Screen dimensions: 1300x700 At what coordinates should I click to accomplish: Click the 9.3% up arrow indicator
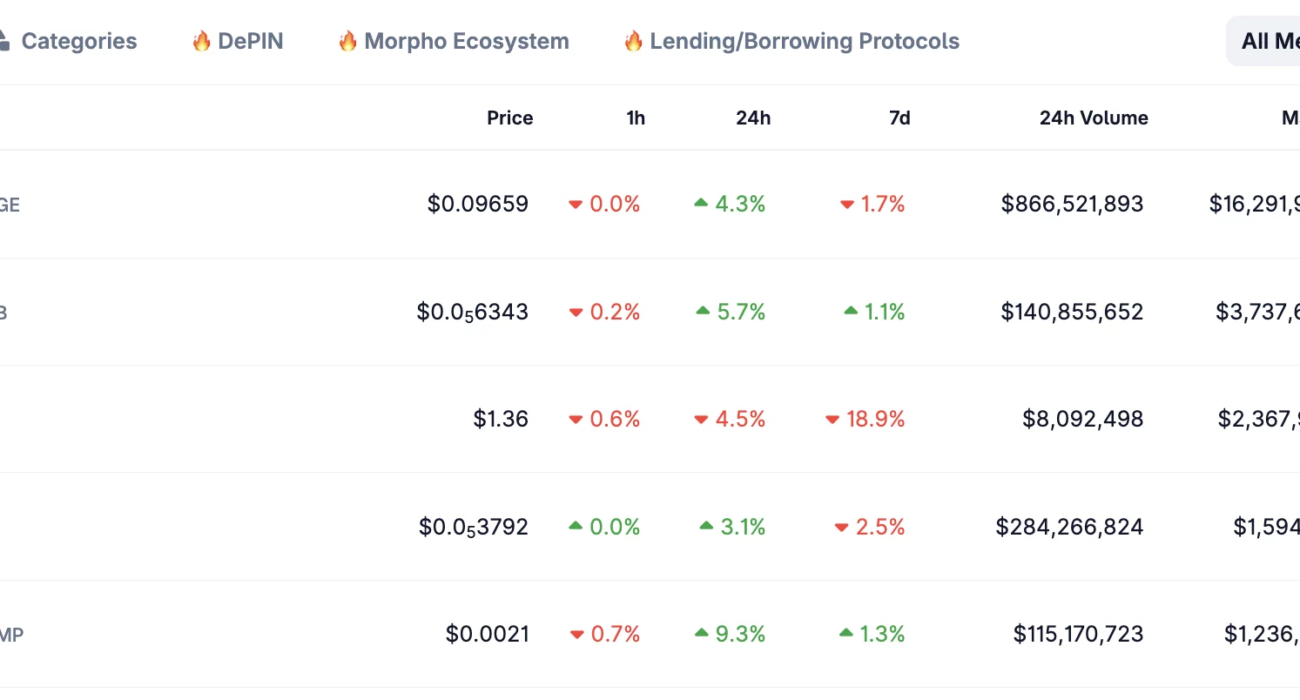[x=702, y=633]
